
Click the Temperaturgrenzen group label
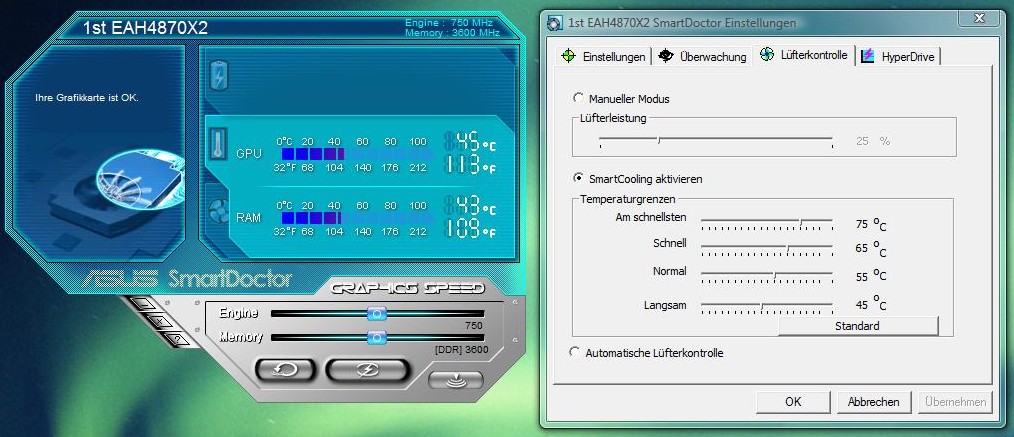627,200
